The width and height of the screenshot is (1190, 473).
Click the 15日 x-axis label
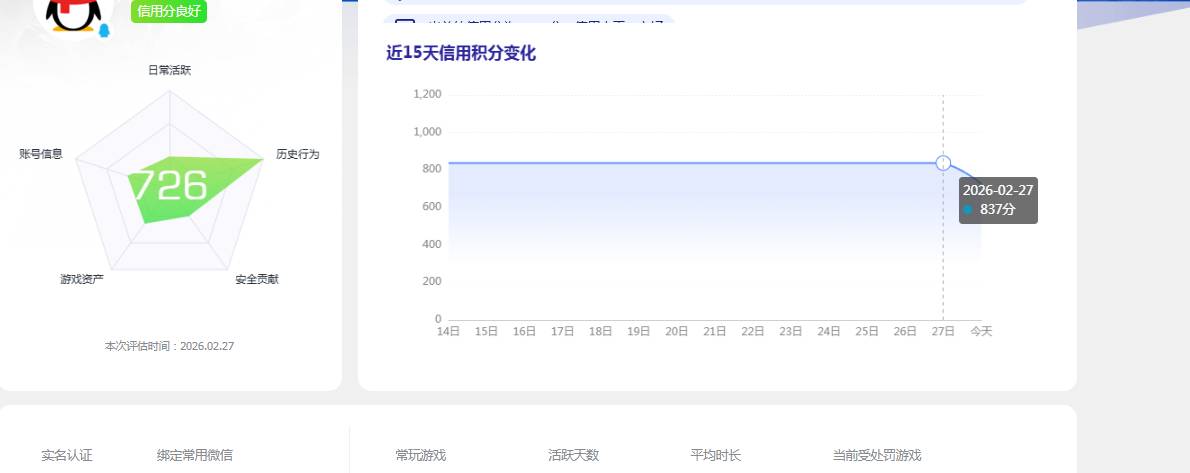tap(486, 331)
